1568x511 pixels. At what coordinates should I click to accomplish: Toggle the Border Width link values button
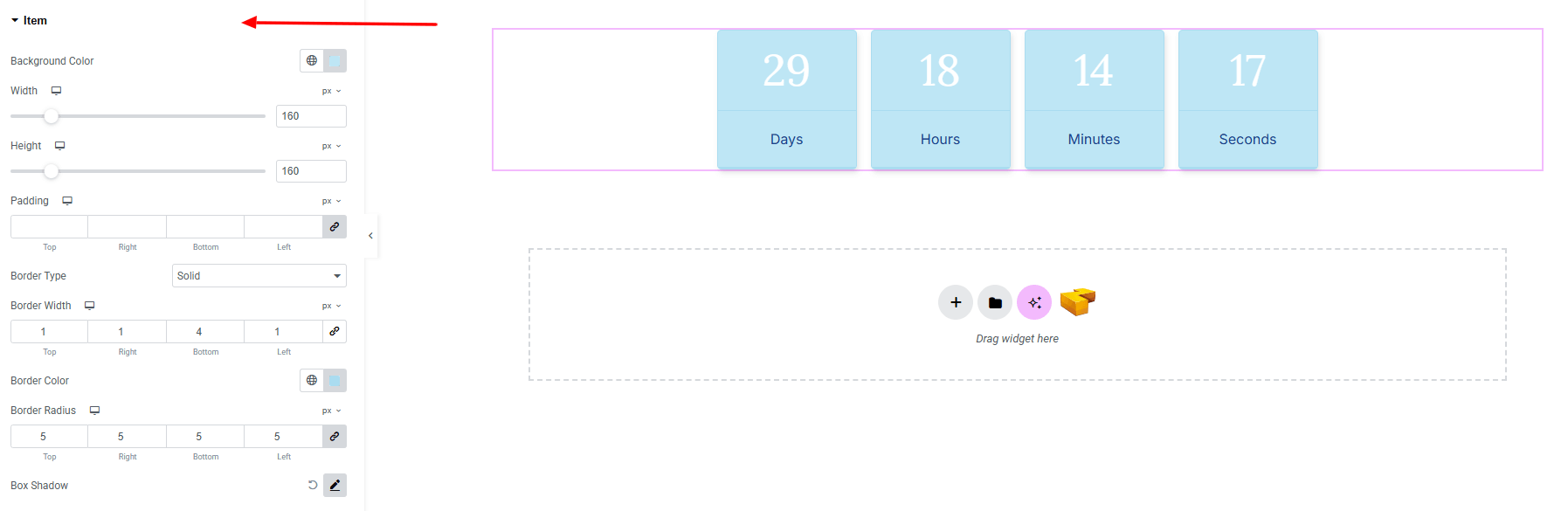(335, 332)
